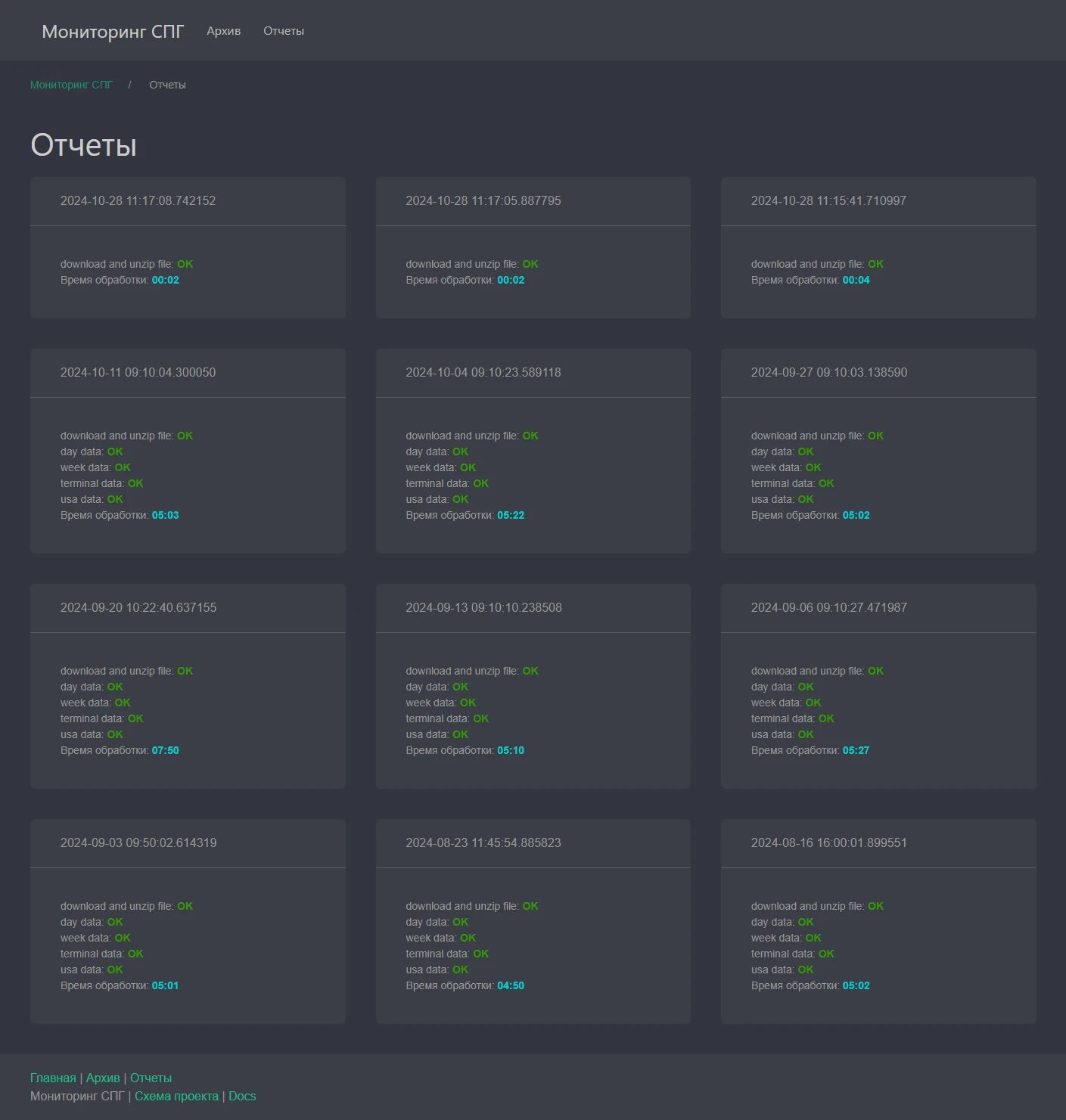This screenshot has height=1120, width=1066.
Task: Click the Главная link in footer
Action: coord(53,1078)
